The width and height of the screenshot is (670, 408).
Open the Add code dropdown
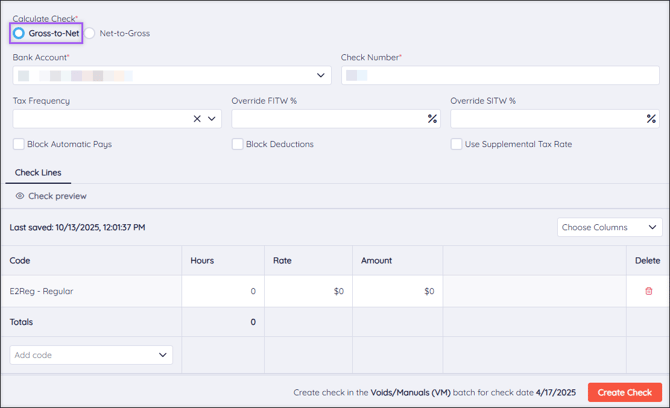tap(91, 355)
